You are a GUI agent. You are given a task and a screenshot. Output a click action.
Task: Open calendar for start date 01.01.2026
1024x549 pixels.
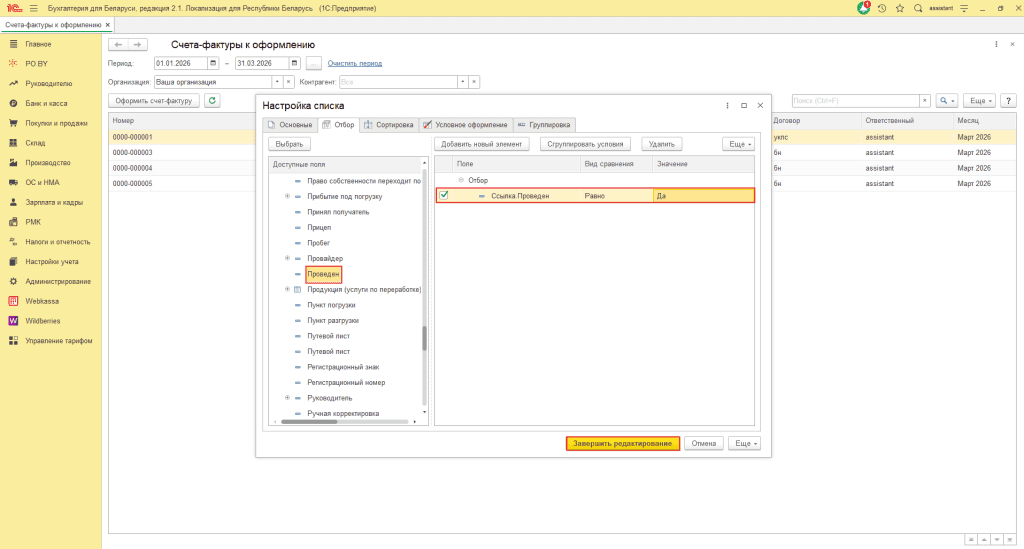[x=212, y=64]
